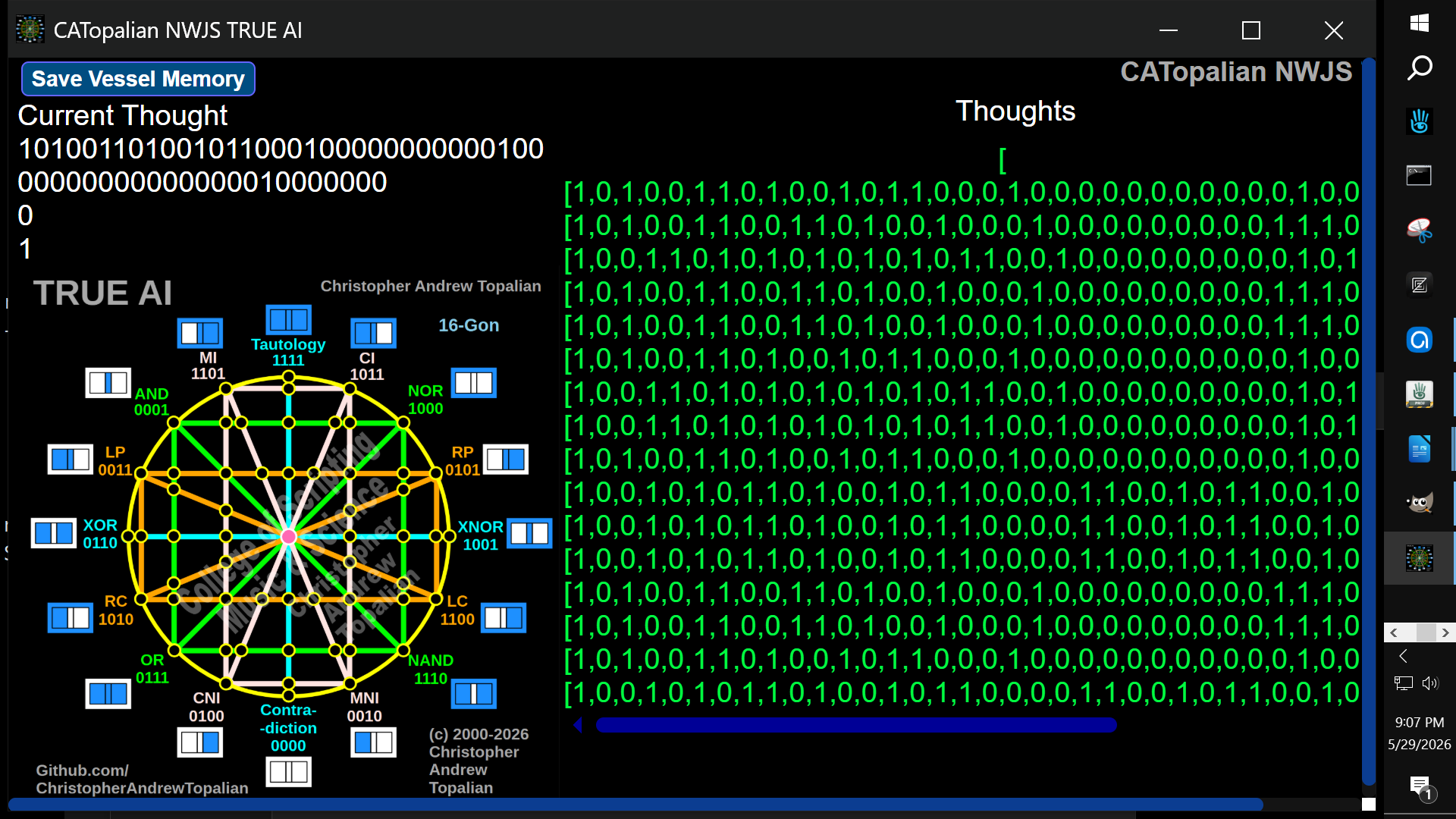Click the TRUE AI title text
The width and height of the screenshot is (1456, 819).
102,293
